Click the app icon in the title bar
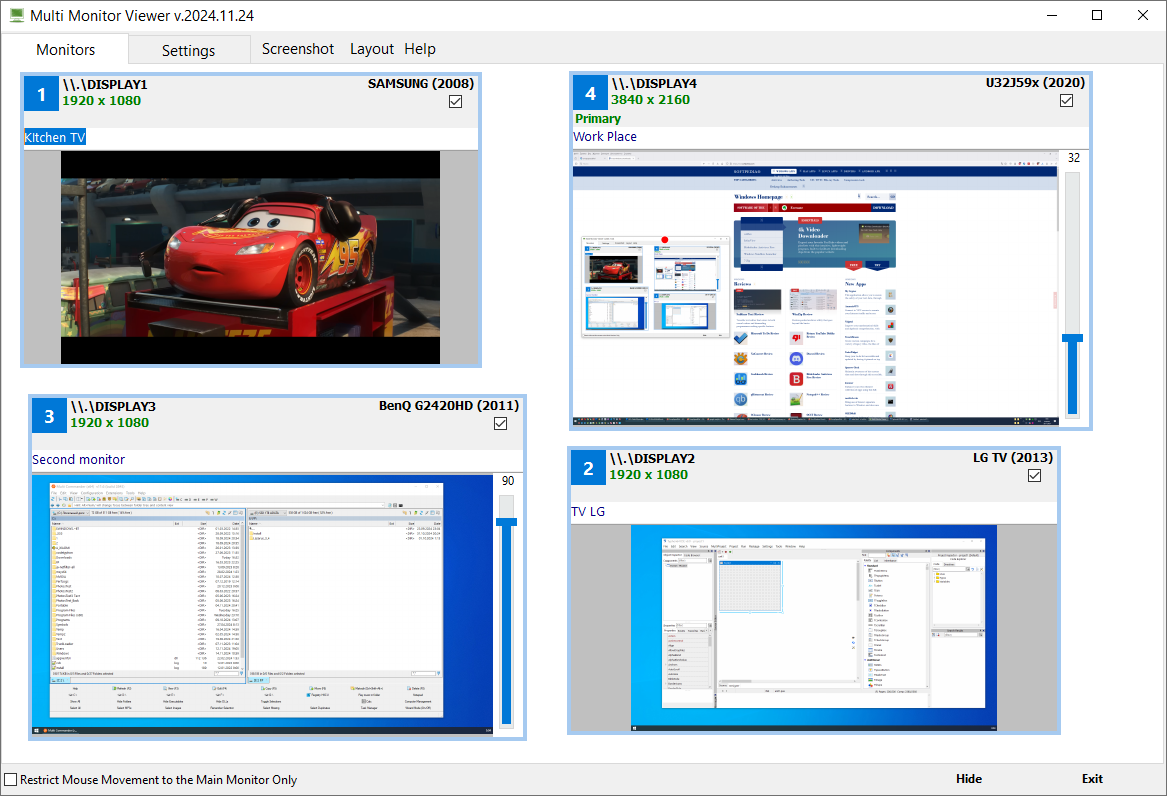 pyautogui.click(x=16, y=16)
